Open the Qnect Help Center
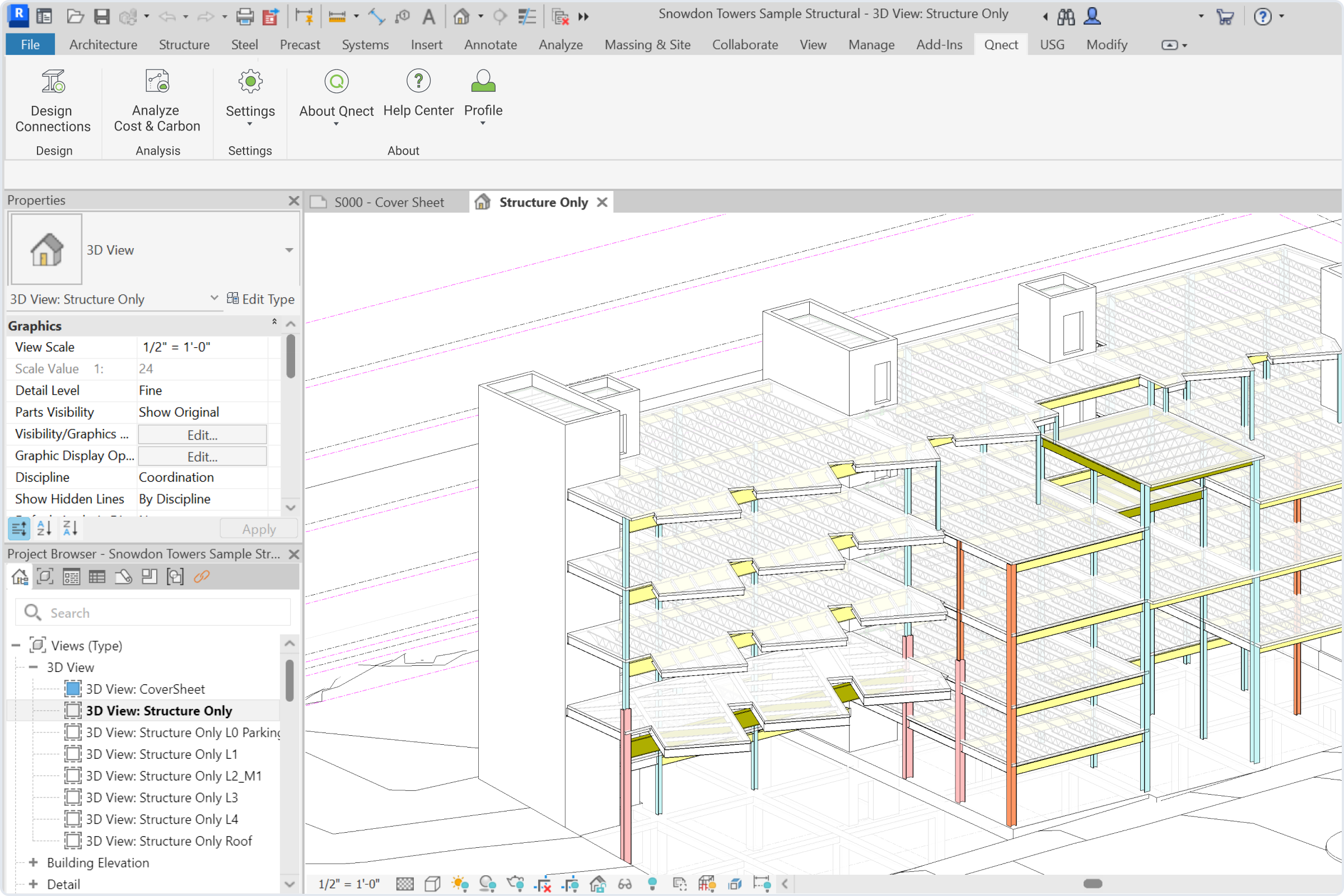1344x896 pixels. (x=418, y=95)
